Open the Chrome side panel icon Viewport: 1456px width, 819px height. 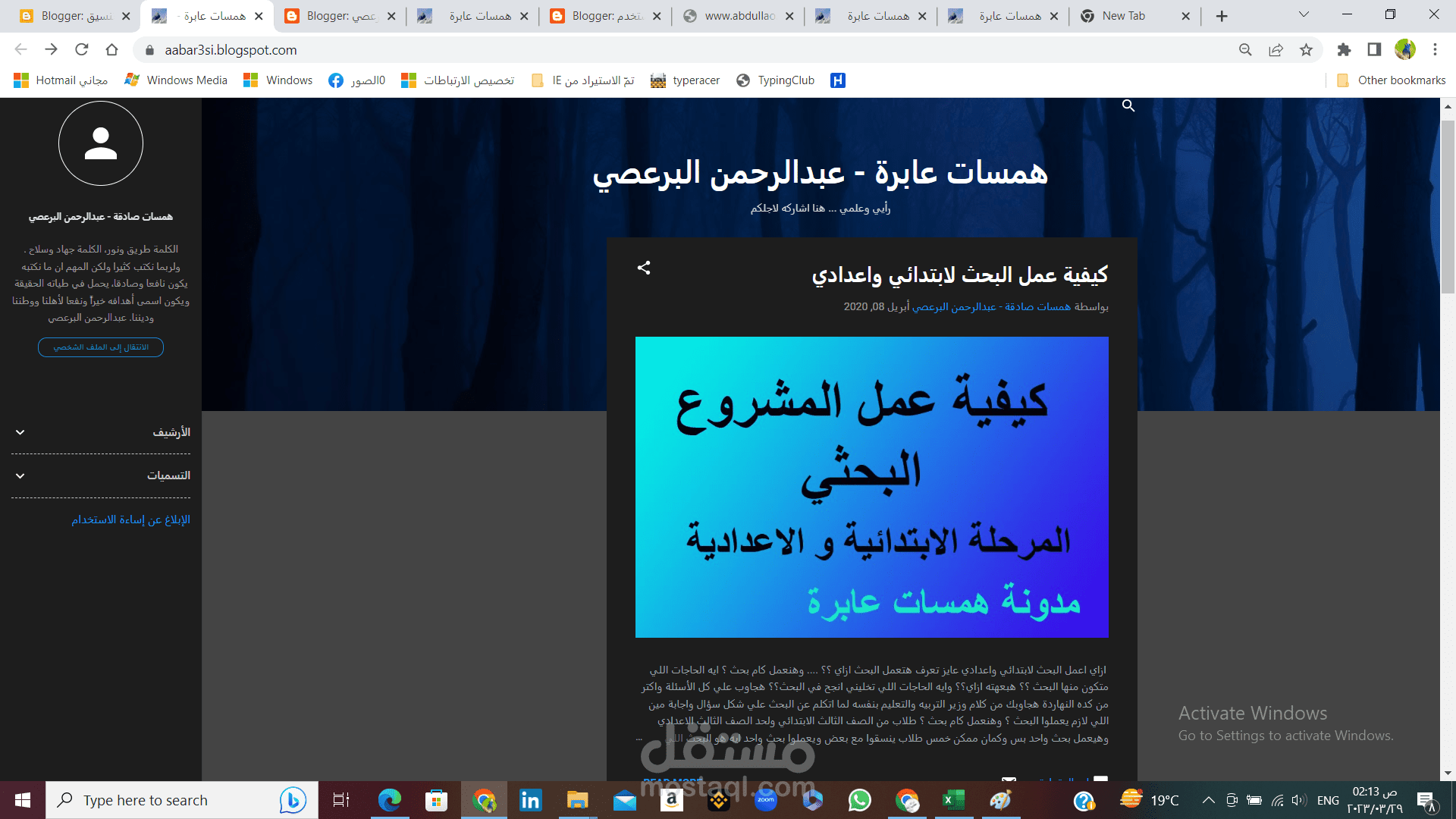(x=1374, y=50)
